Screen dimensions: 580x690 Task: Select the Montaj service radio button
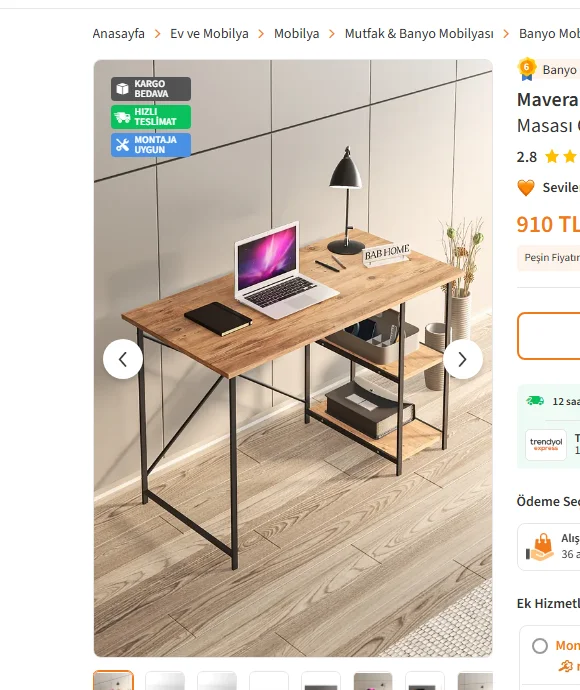(x=540, y=646)
